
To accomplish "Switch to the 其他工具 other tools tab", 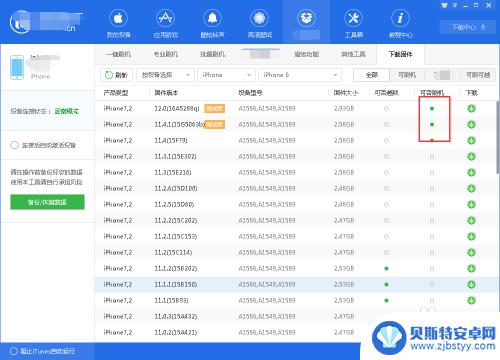I will [x=353, y=54].
